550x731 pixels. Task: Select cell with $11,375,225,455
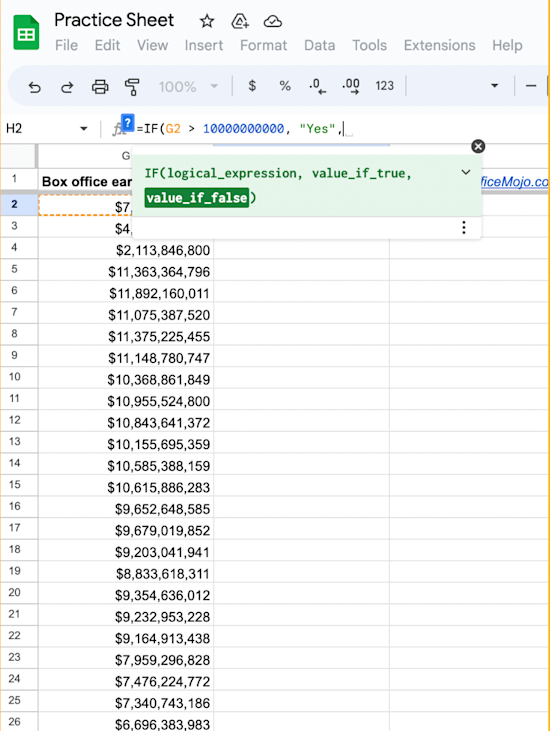point(126,336)
